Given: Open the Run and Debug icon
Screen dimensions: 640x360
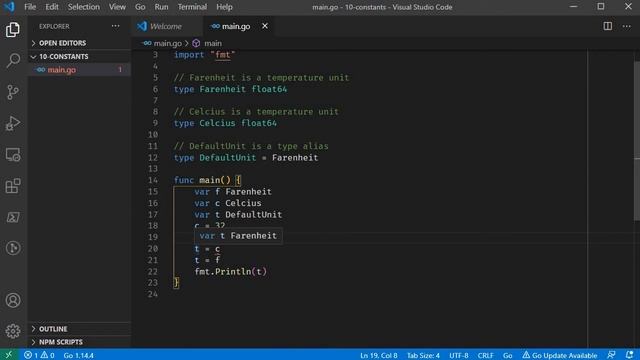Looking at the screenshot, I should click(x=13, y=123).
